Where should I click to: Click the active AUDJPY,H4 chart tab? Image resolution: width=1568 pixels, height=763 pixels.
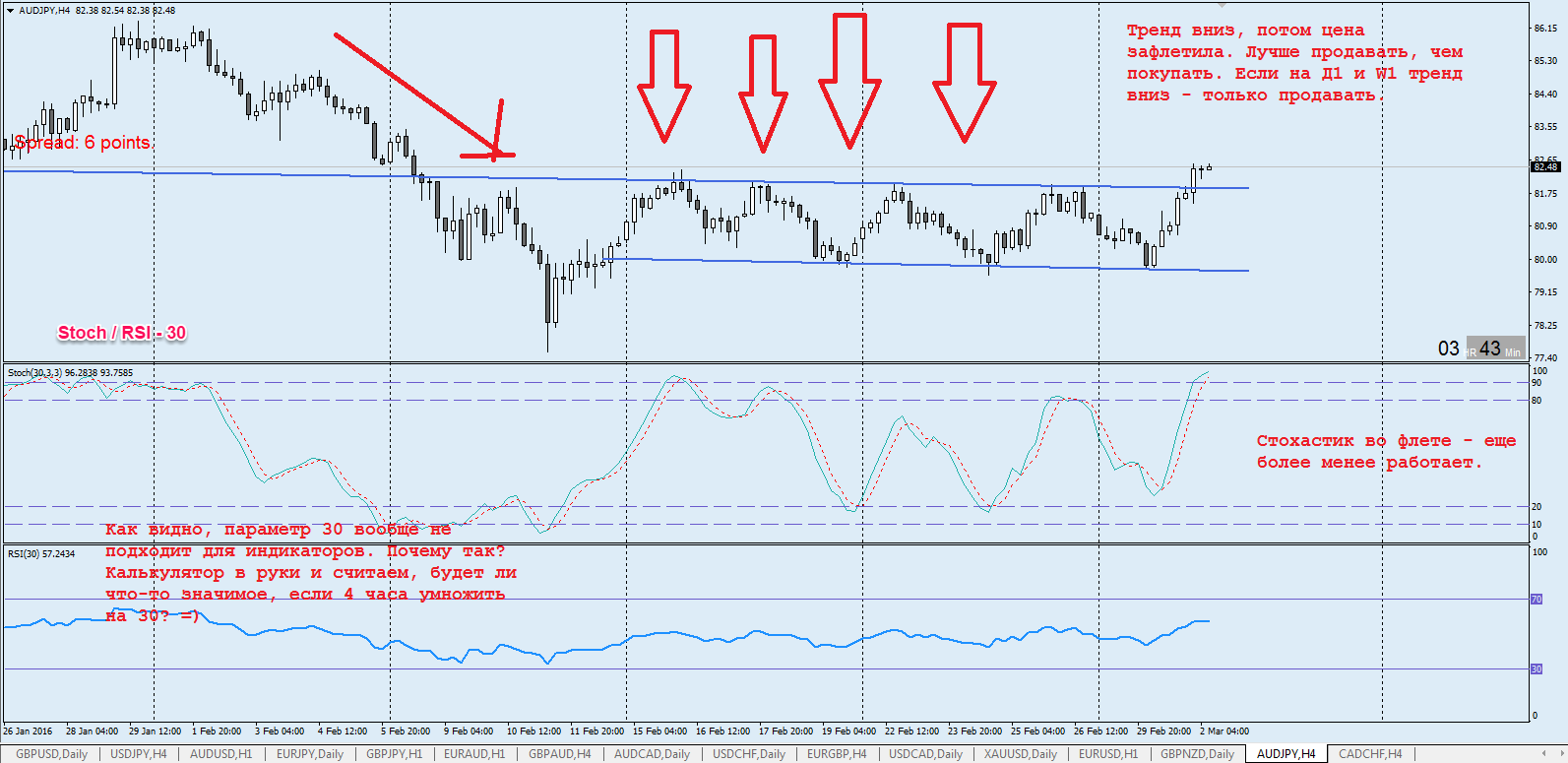[x=1286, y=754]
